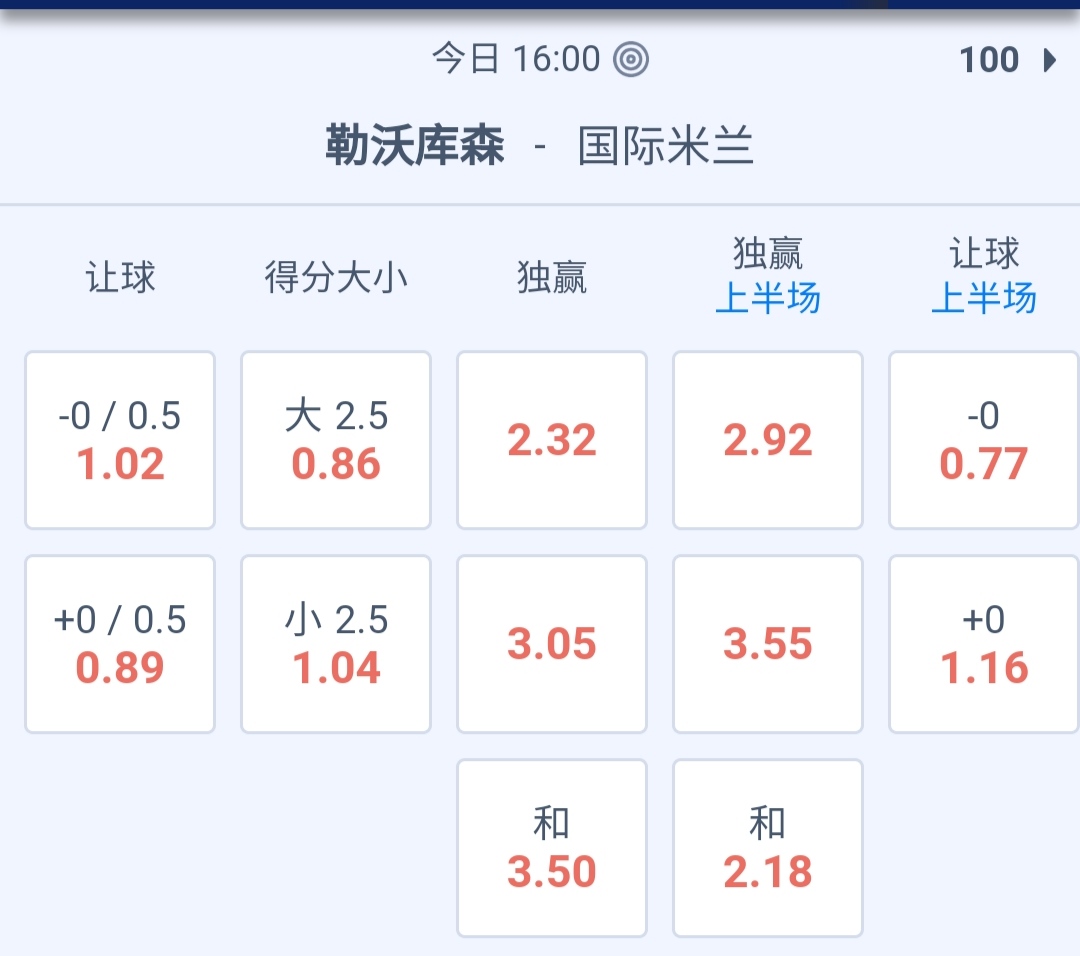This screenshot has width=1080, height=956.
Task: Open the 国际米兰 team name
Action: (666, 147)
